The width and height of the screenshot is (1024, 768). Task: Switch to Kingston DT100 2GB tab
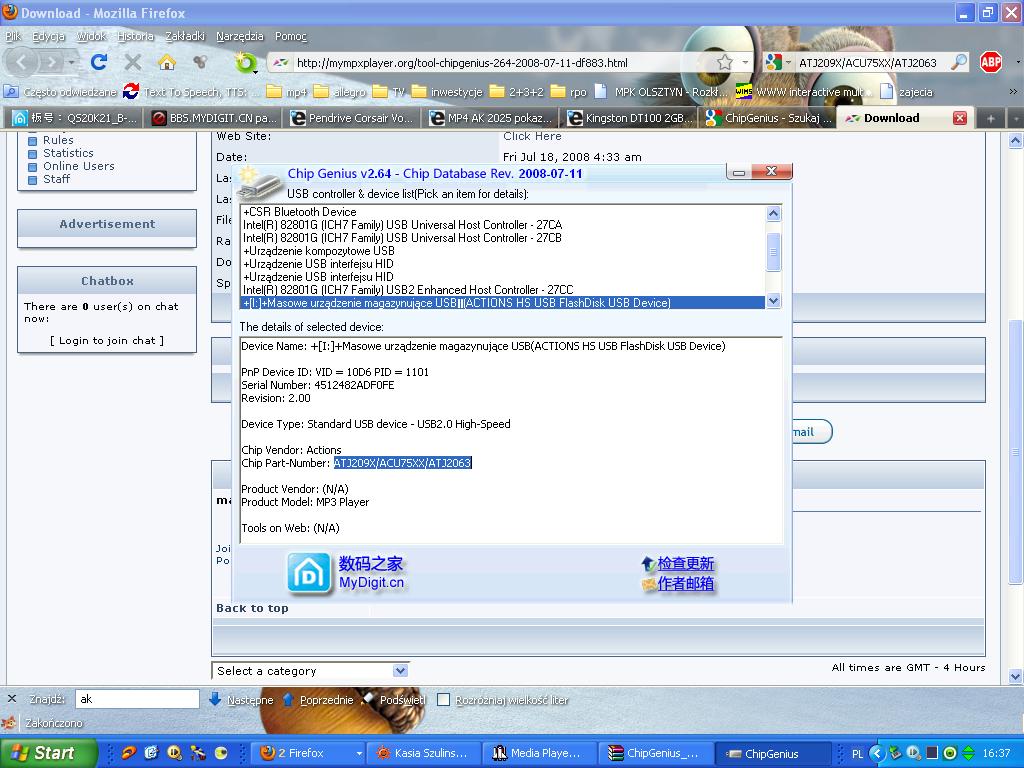pos(631,118)
